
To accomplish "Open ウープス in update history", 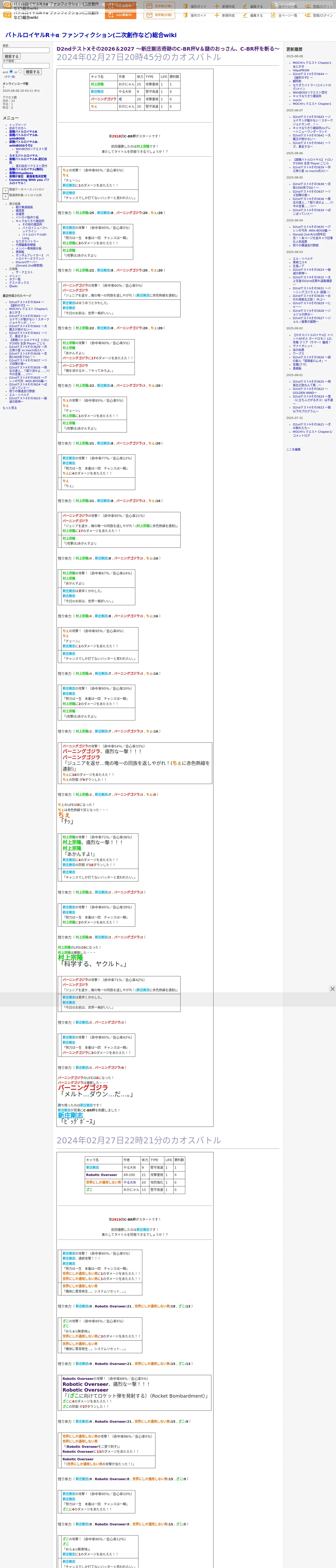I will point(298,353).
